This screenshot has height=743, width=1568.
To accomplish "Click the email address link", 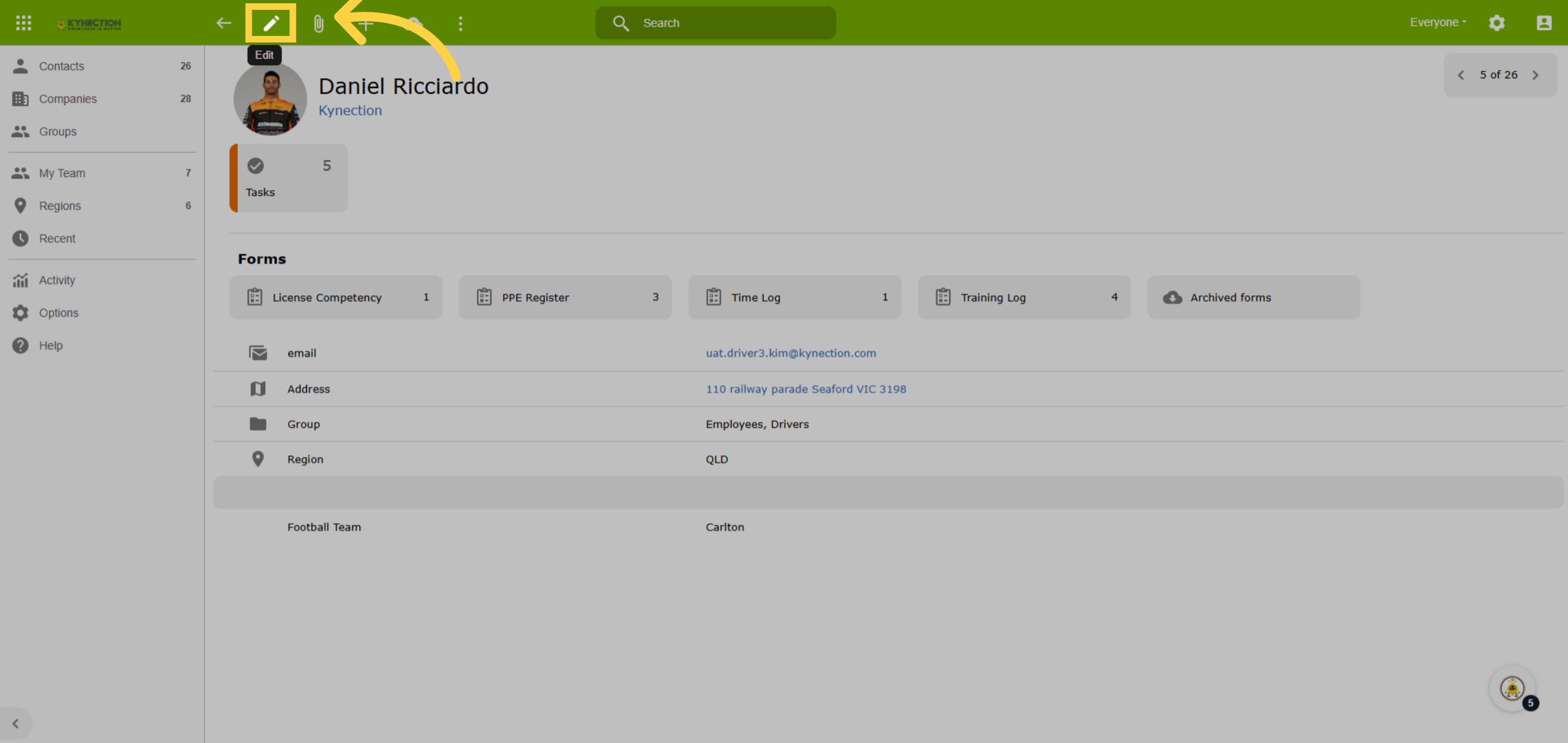I will pos(791,353).
